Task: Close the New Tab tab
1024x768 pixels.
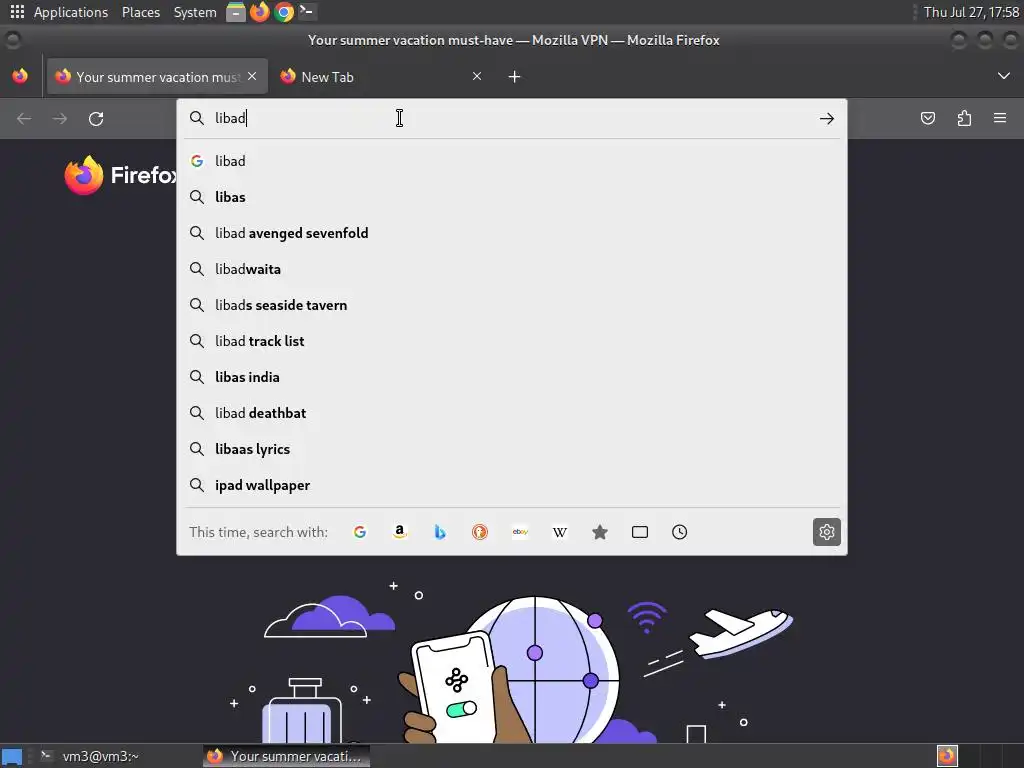Action: tap(477, 76)
